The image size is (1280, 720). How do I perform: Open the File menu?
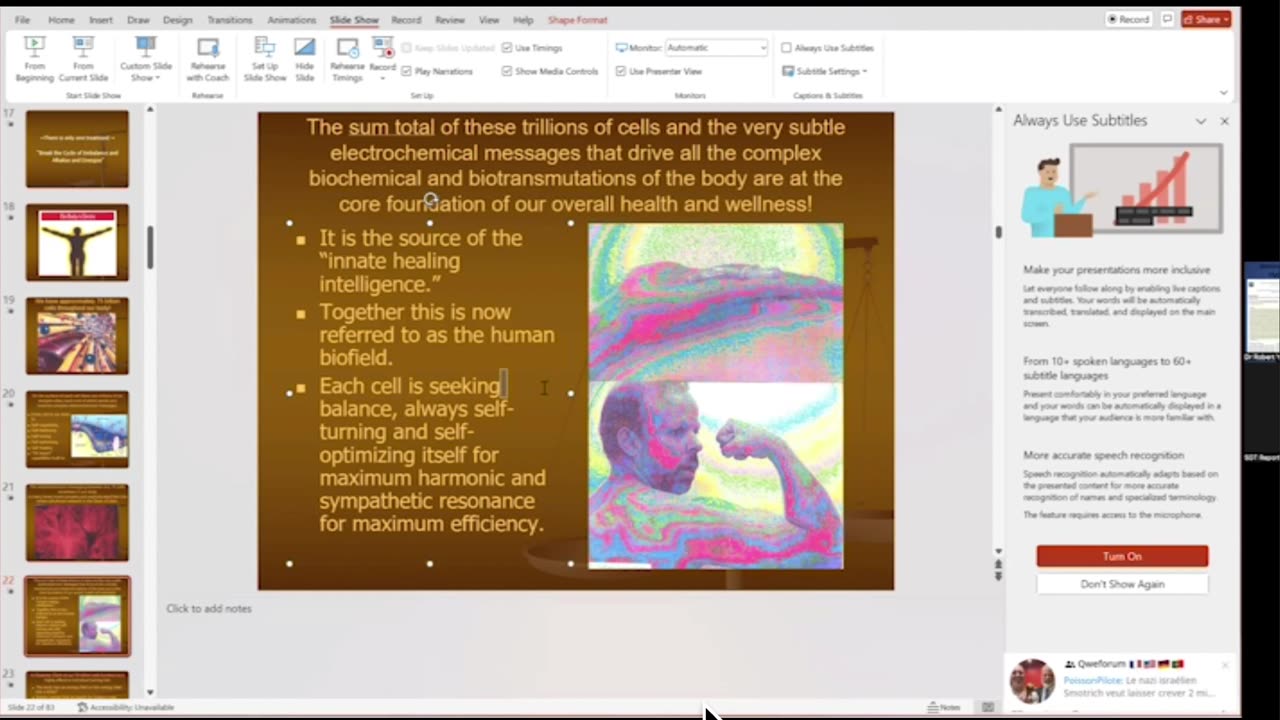(22, 20)
